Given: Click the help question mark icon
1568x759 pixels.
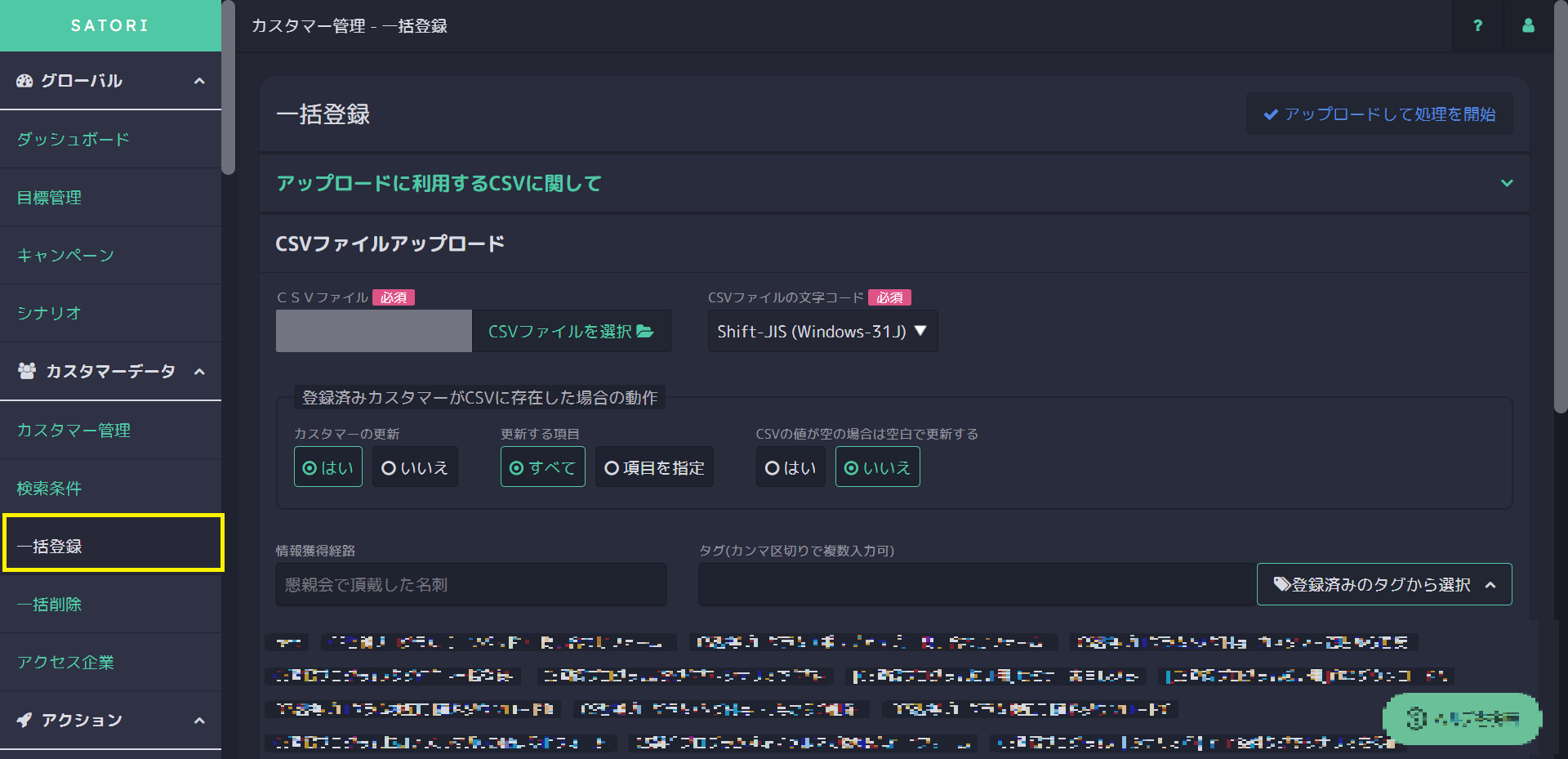Looking at the screenshot, I should 1477,25.
